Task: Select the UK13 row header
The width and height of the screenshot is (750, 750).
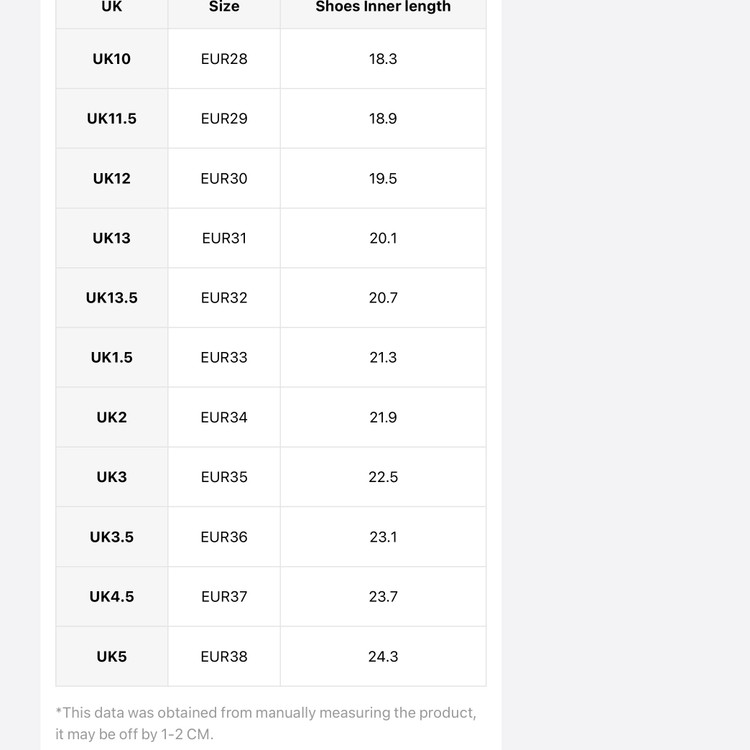Action: 111,238
